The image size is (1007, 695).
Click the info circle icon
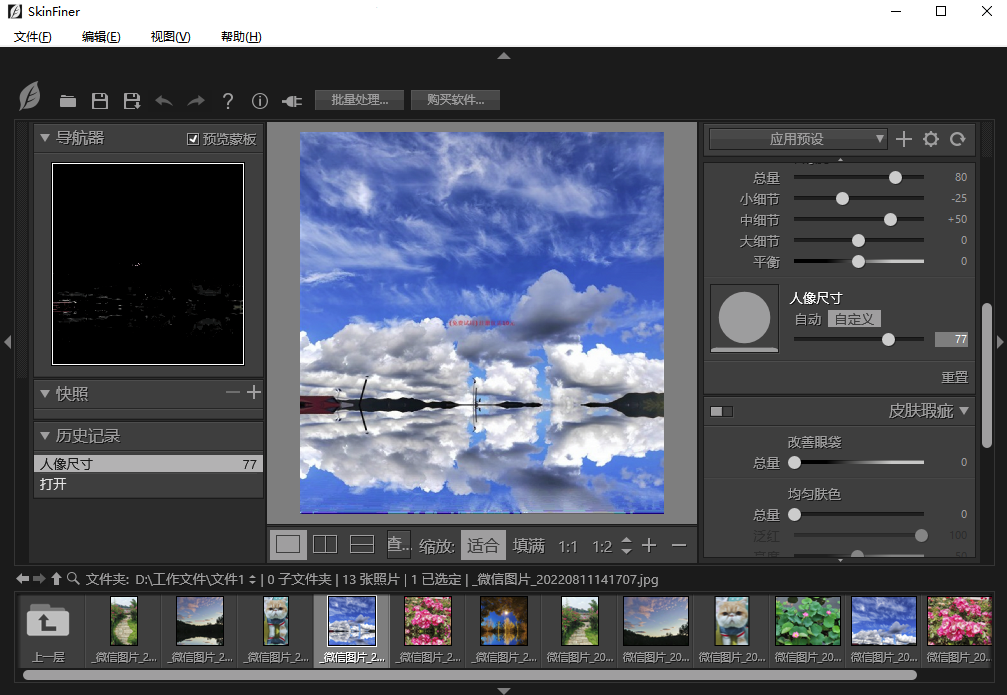pyautogui.click(x=260, y=101)
